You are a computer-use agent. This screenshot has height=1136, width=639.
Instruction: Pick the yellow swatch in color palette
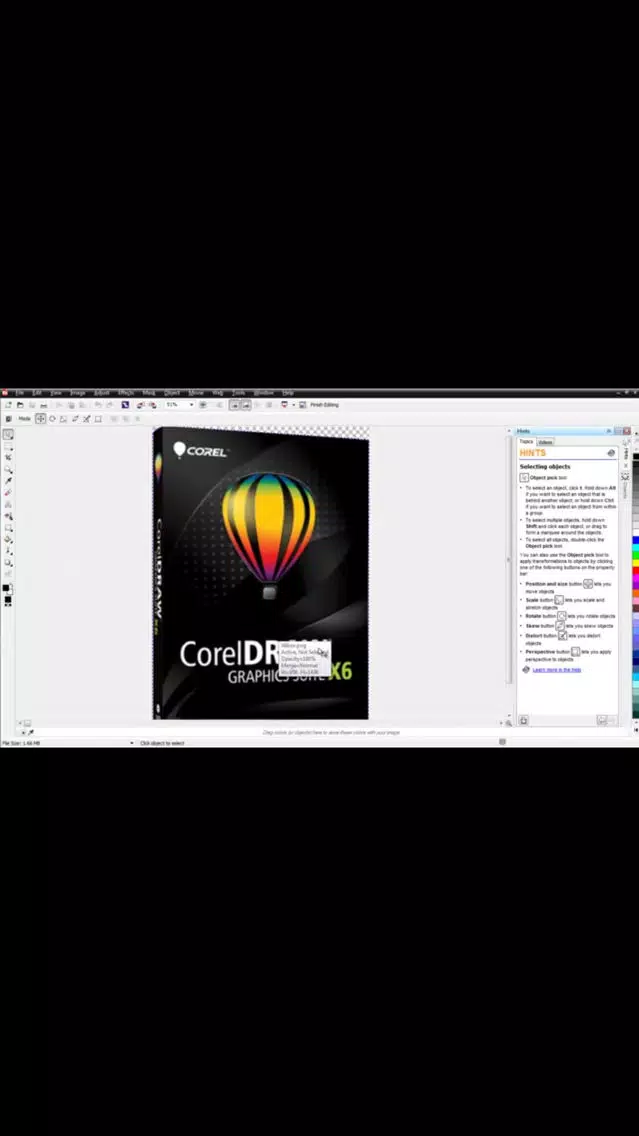(635, 563)
